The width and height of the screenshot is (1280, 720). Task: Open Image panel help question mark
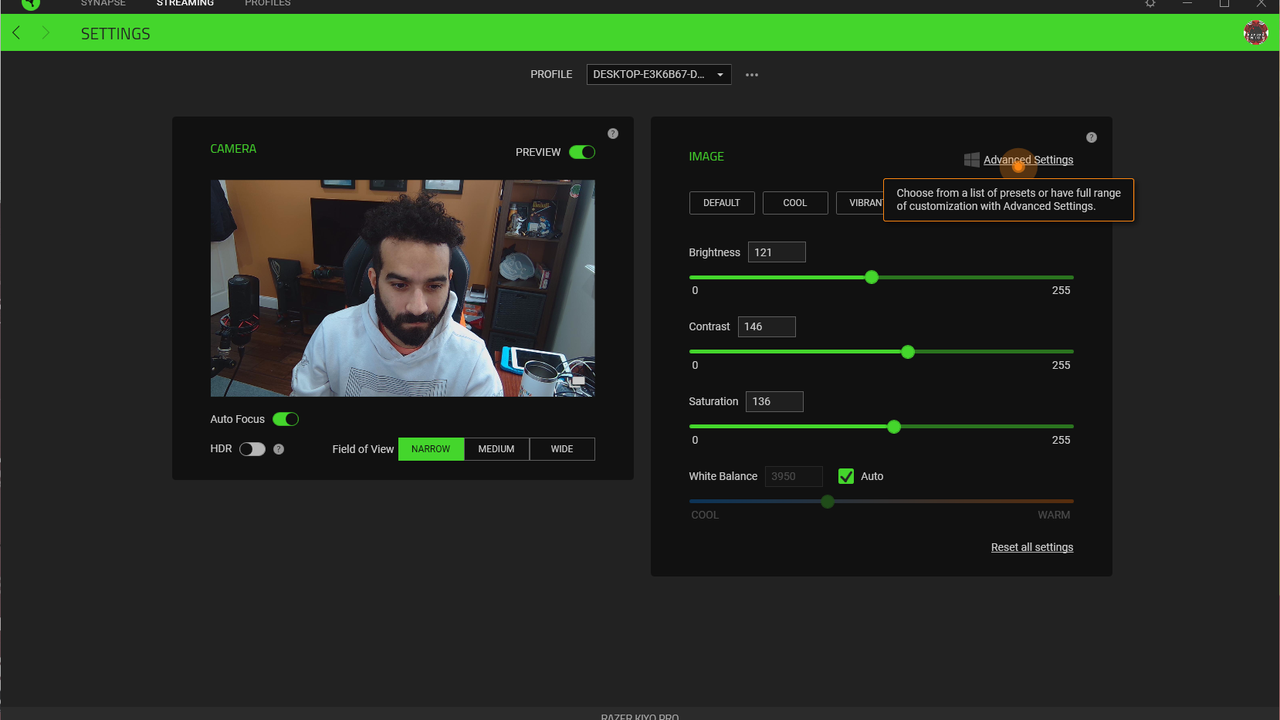pyautogui.click(x=1091, y=138)
